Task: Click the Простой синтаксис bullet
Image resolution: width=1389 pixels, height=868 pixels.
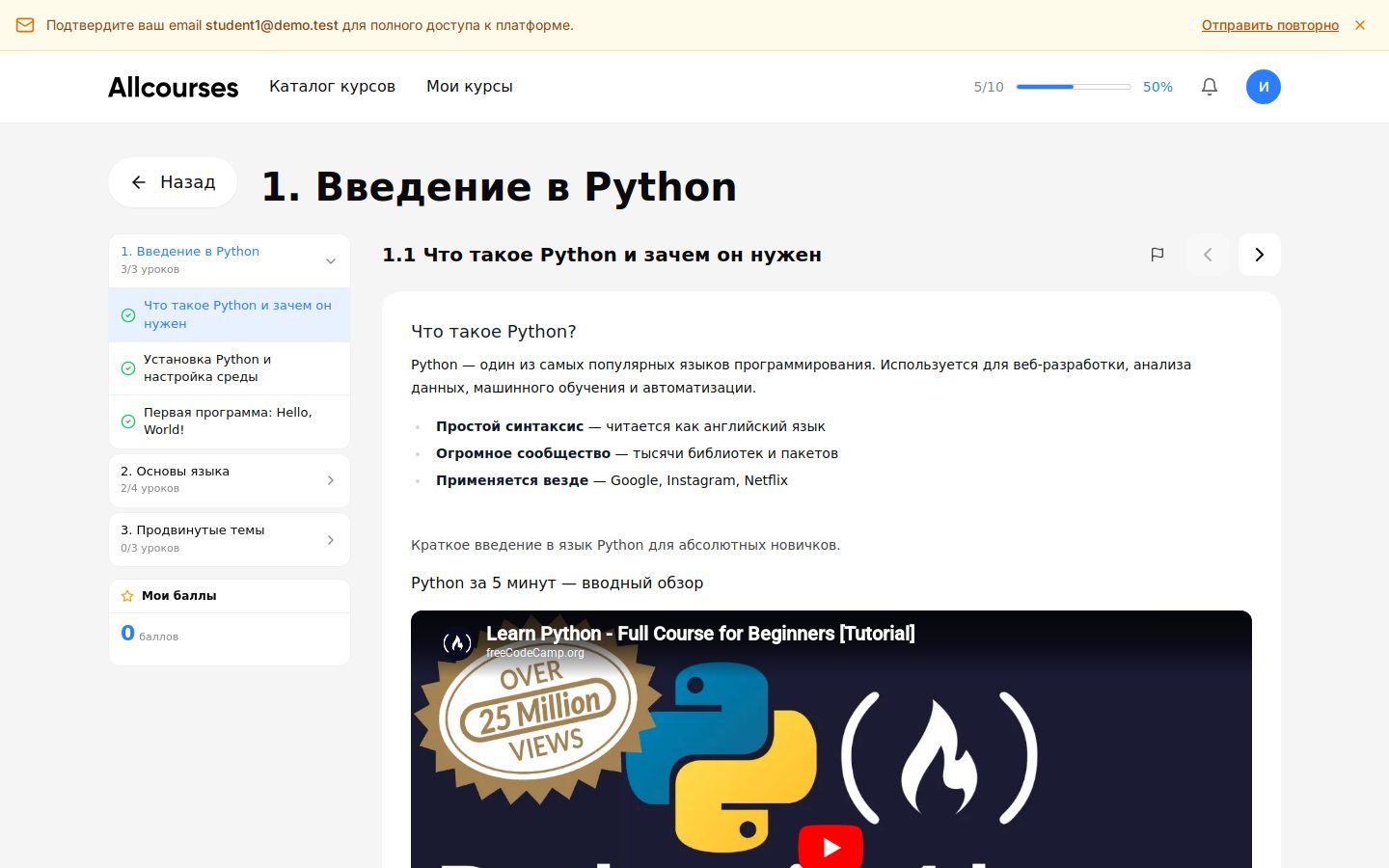Action: click(631, 426)
